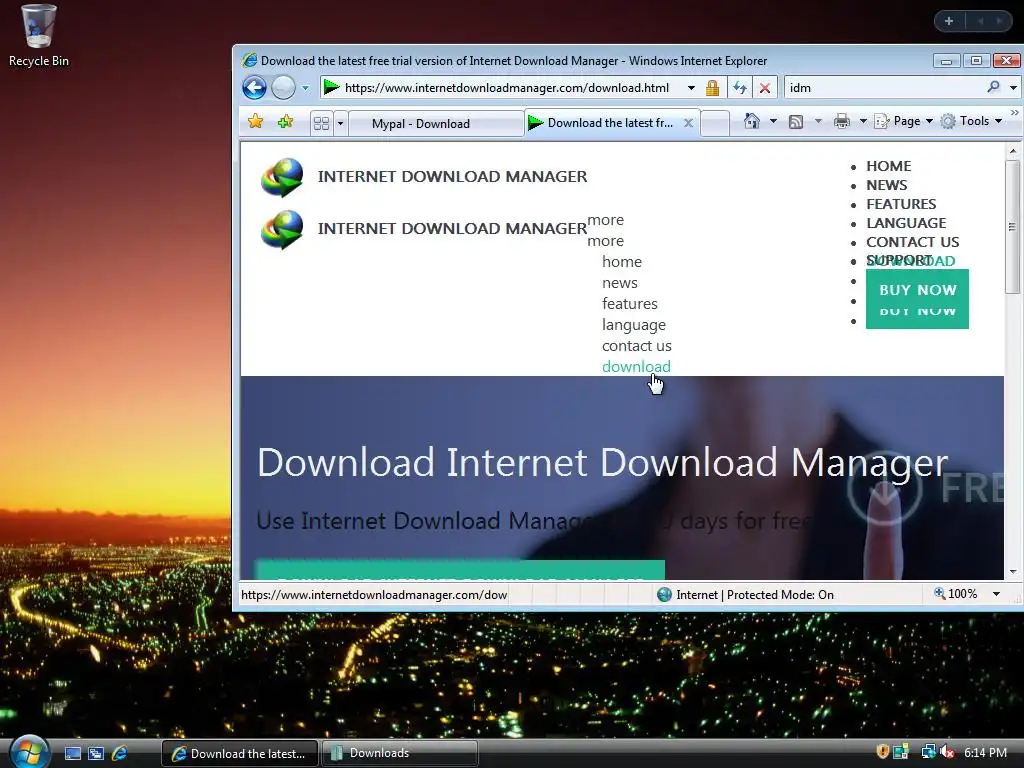Click the lowercase contact us link
The image size is (1024, 768).
tap(636, 345)
